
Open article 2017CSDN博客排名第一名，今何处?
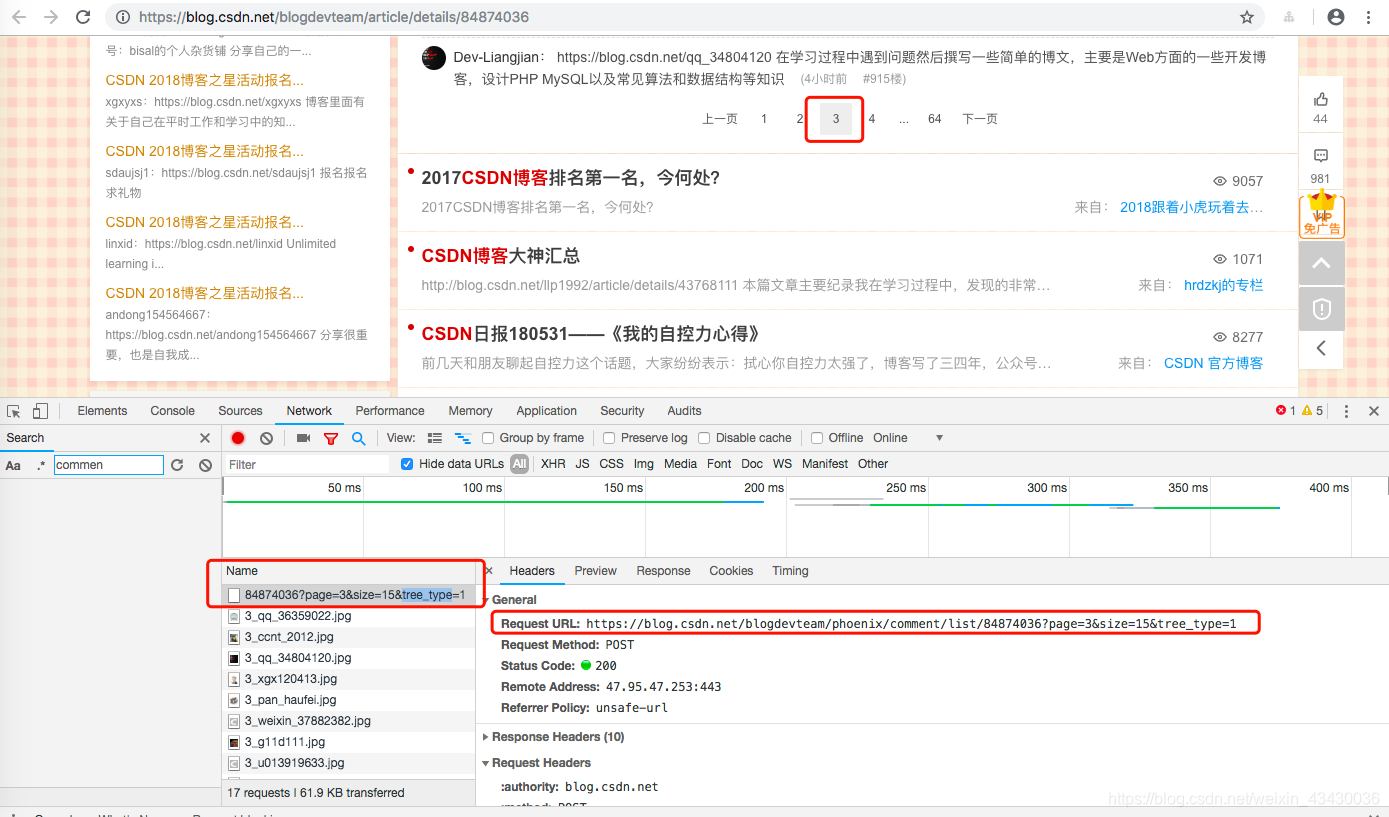[x=570, y=178]
